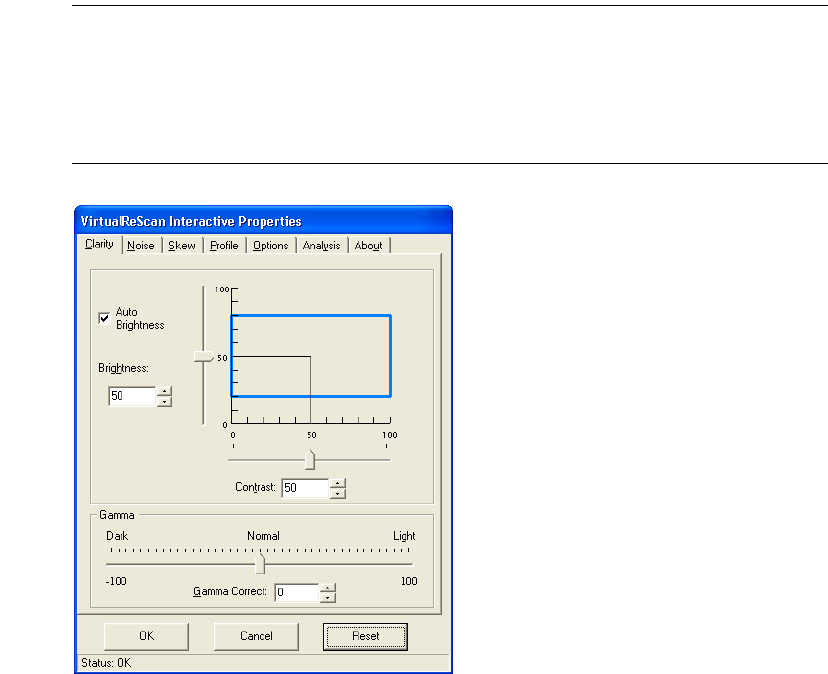Click the vertical Brightness slider handle

coord(203,356)
